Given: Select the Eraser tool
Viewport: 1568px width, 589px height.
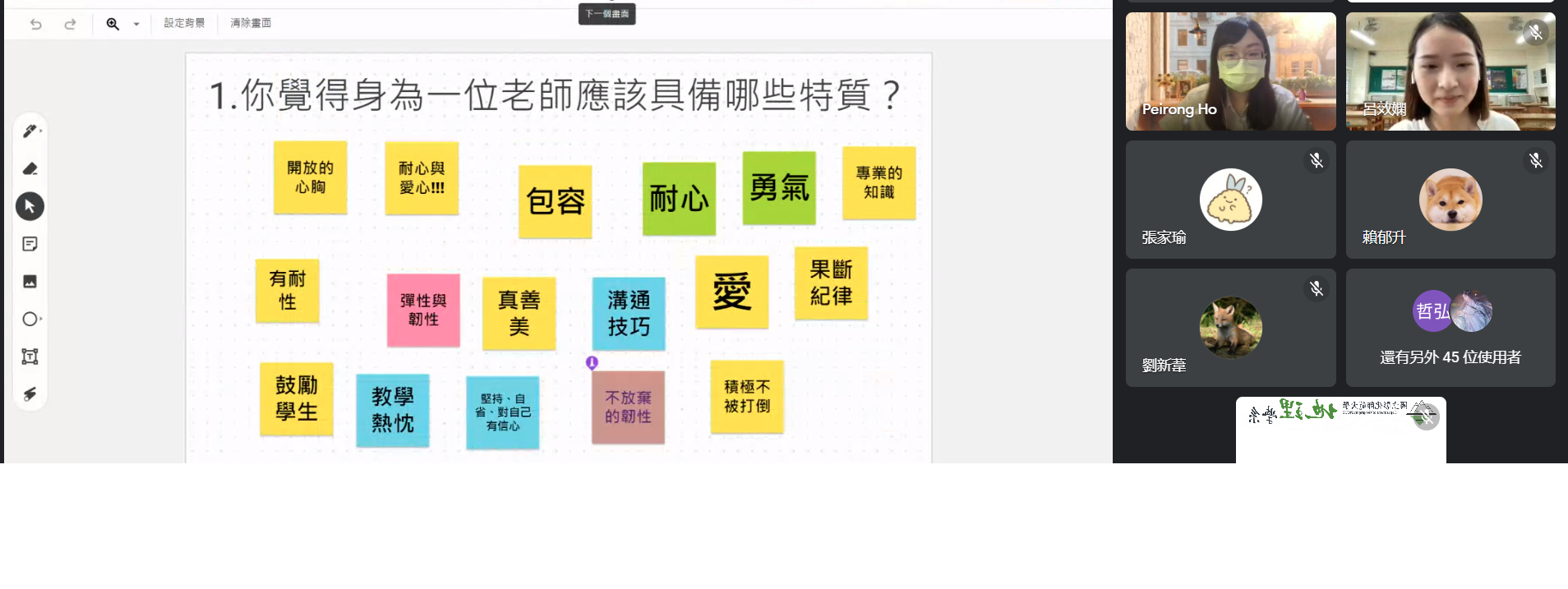Looking at the screenshot, I should (30, 169).
